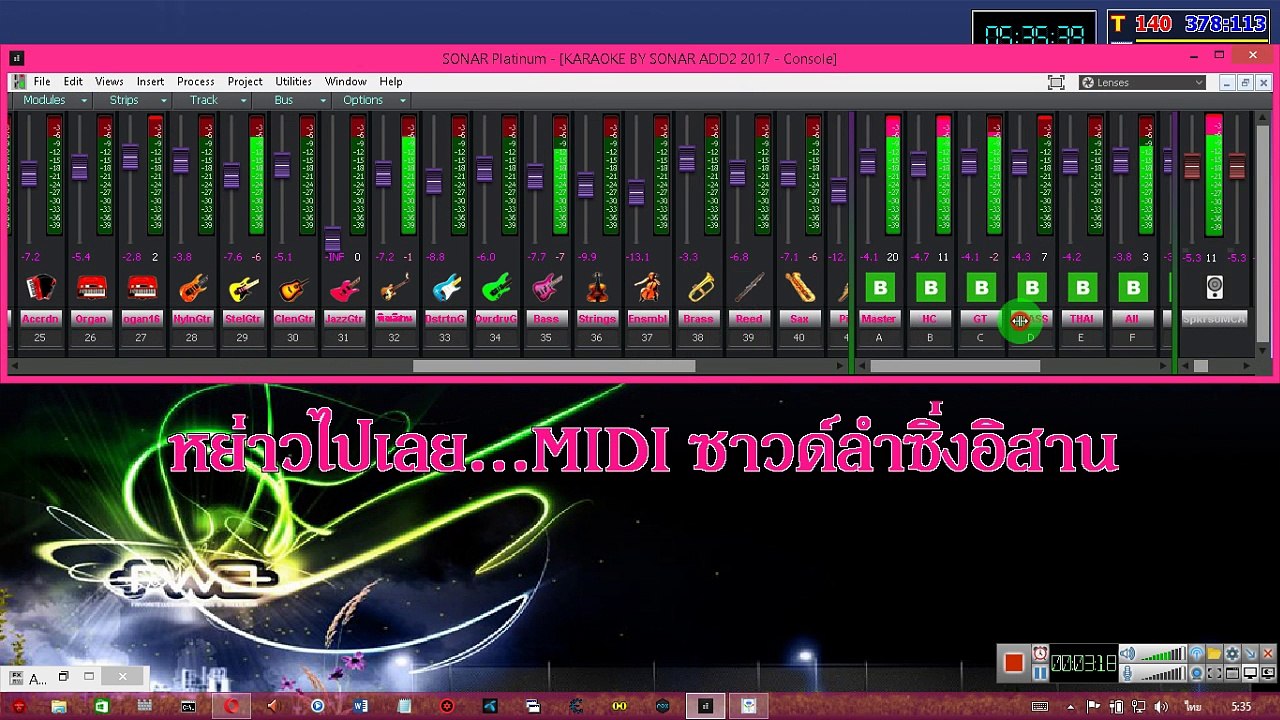Select the ClenGtr acoustic guitar icon
The width and height of the screenshot is (1280, 720).
[293, 288]
